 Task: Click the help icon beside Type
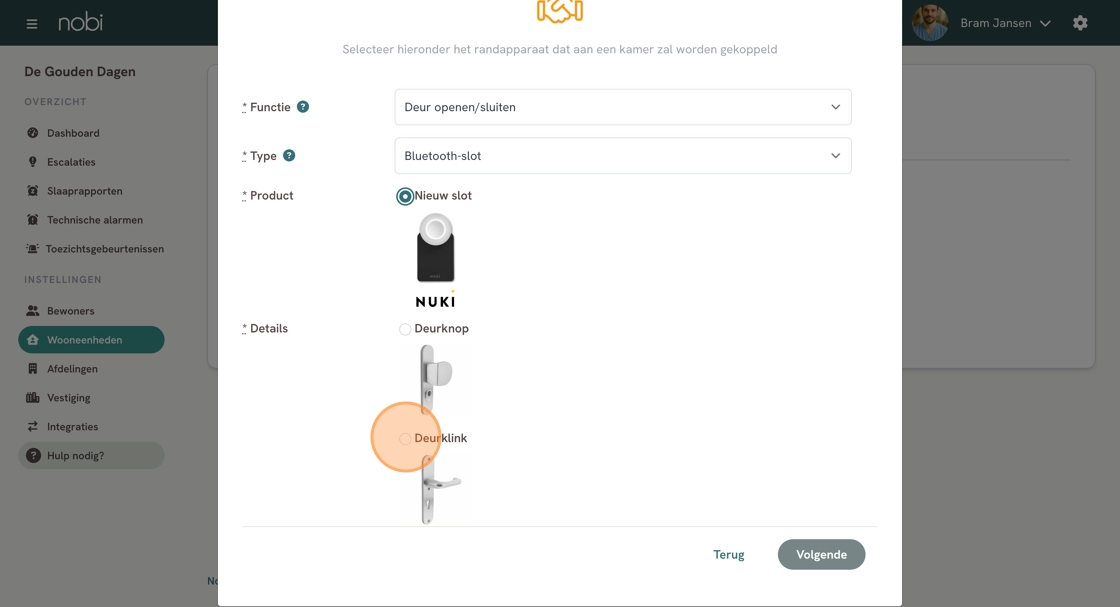click(x=289, y=156)
